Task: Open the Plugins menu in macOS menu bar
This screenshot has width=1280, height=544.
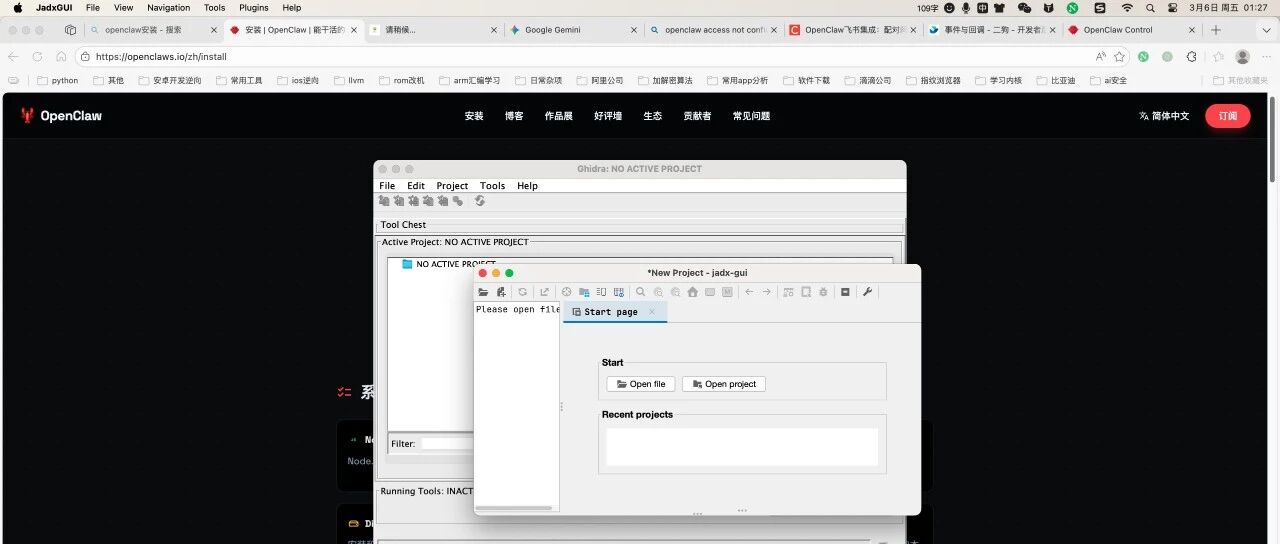Action: [x=254, y=7]
